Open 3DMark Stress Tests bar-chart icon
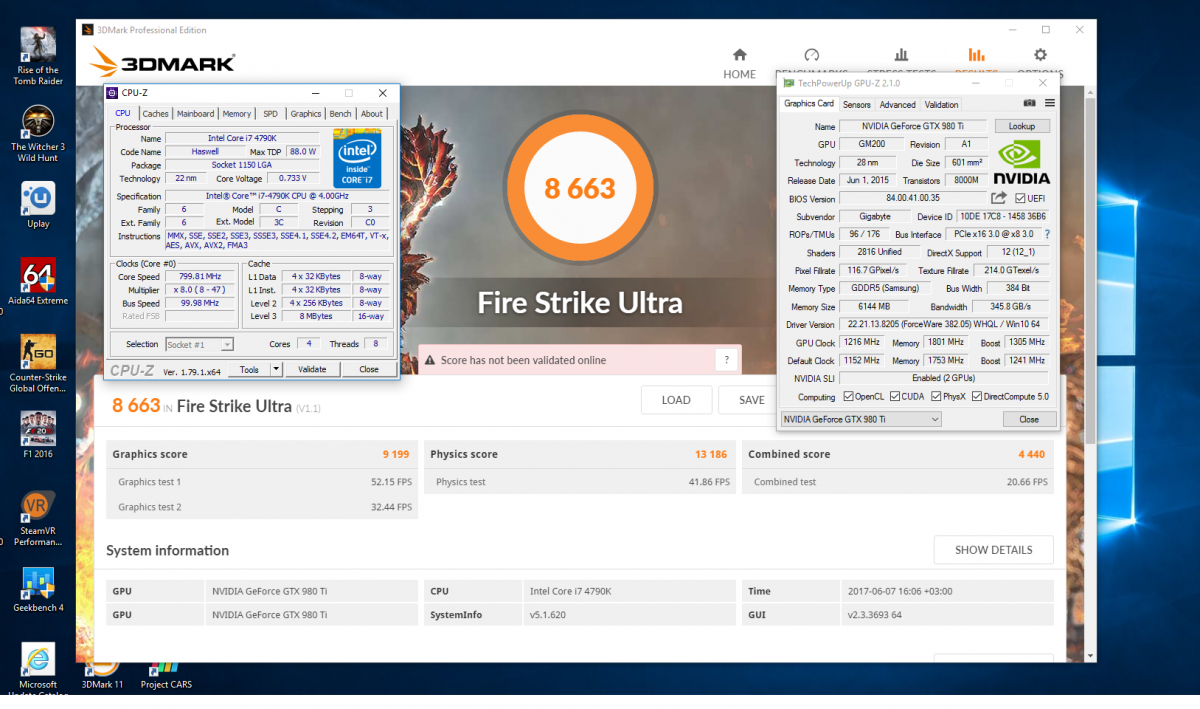Screen dimensions: 1200x709 coord(901,55)
